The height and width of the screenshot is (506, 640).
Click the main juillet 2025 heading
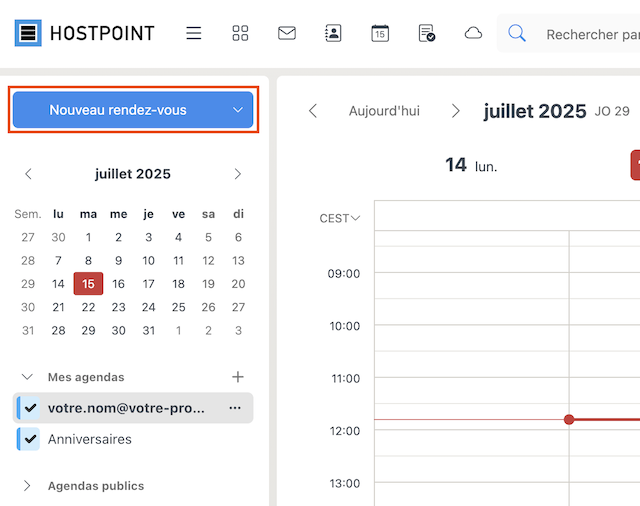click(535, 111)
